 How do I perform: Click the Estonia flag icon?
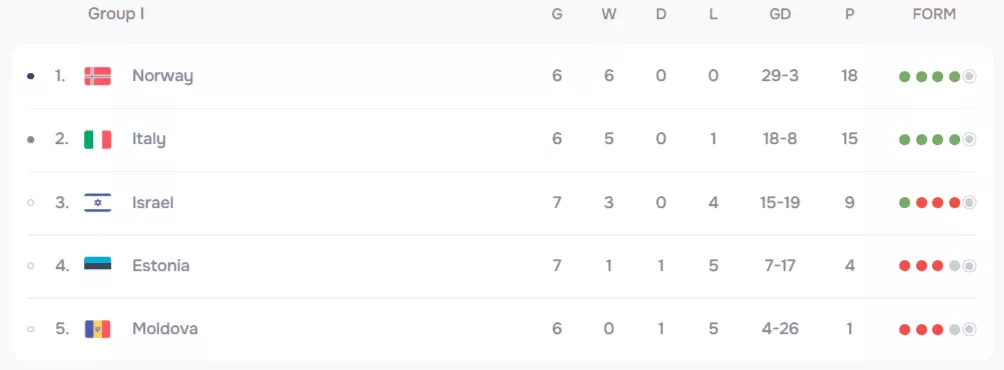(x=97, y=265)
